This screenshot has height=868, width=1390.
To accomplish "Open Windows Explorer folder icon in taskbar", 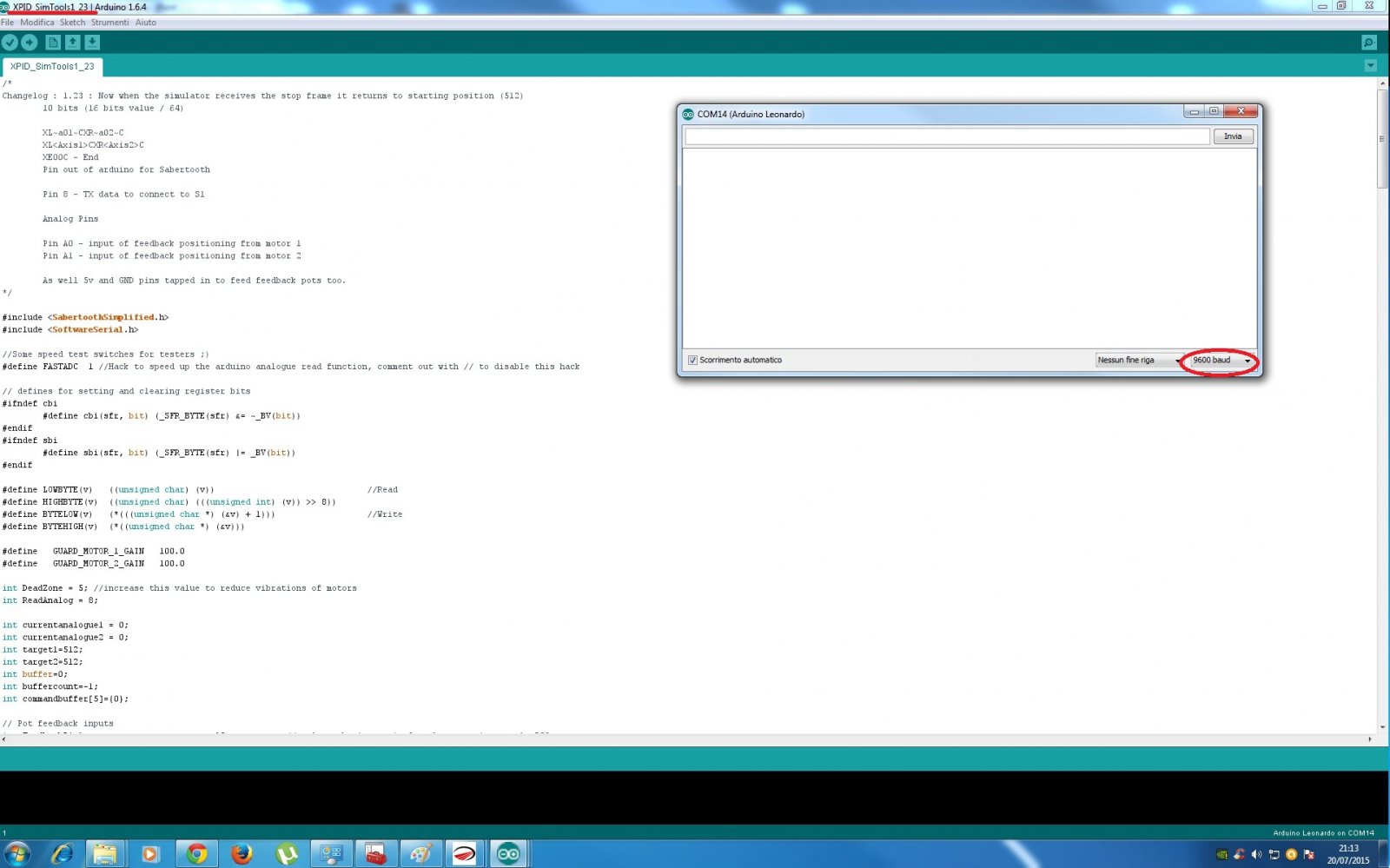I will [105, 854].
